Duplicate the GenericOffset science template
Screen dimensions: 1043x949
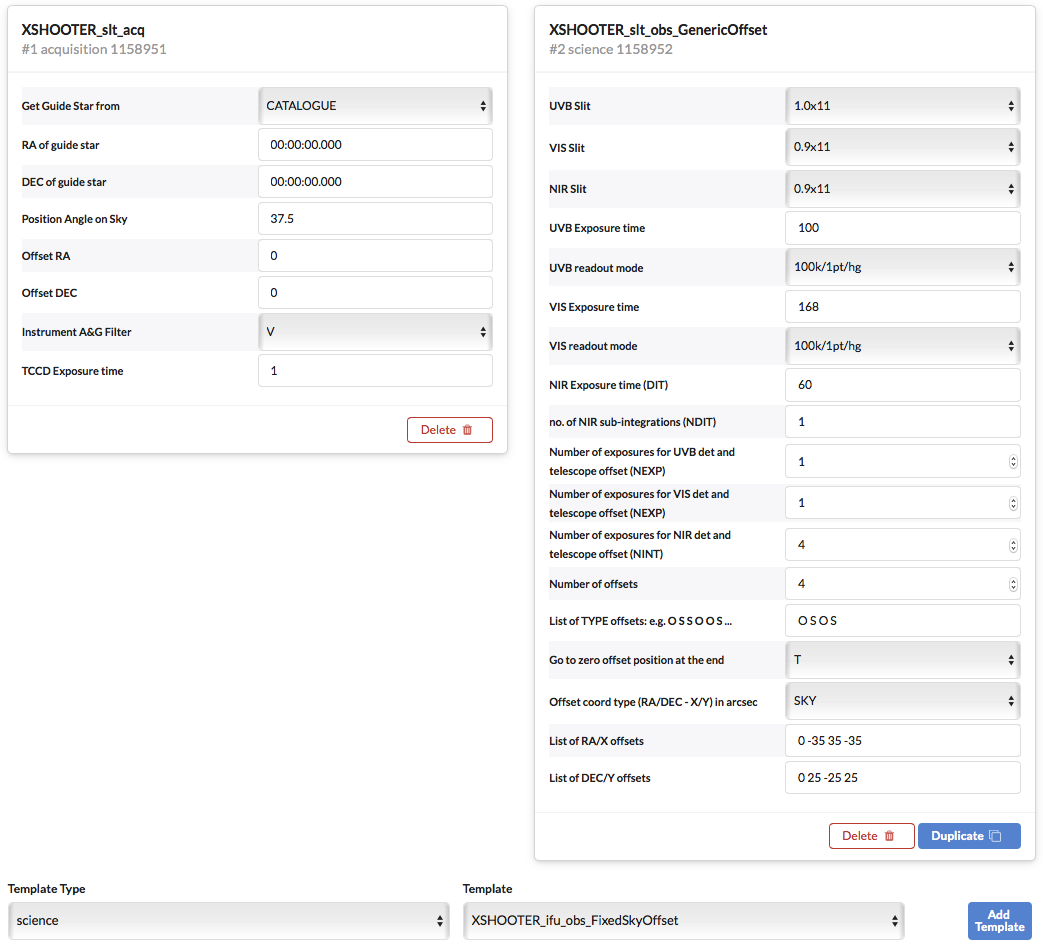click(968, 836)
